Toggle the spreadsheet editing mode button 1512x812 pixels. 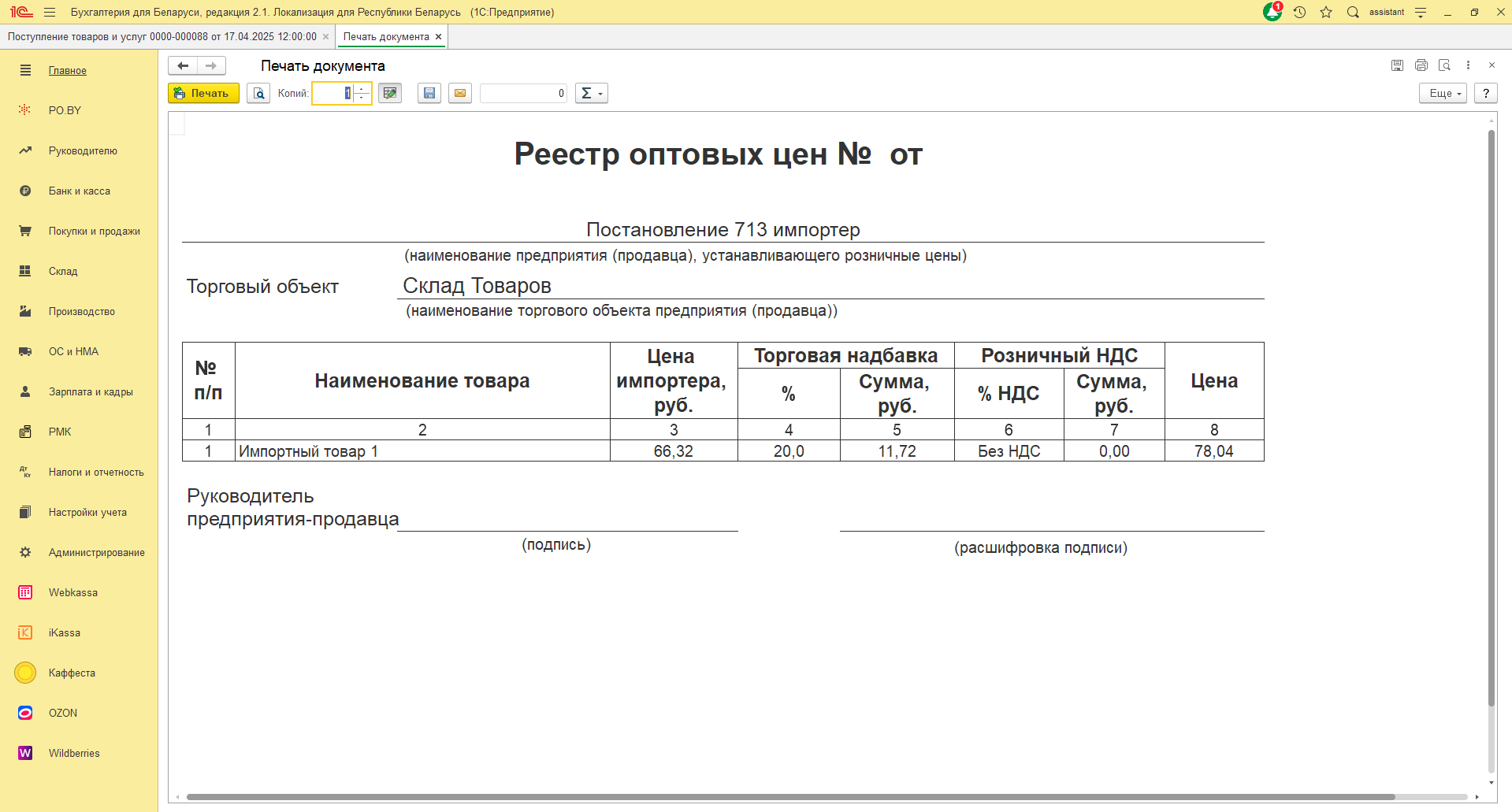[390, 93]
